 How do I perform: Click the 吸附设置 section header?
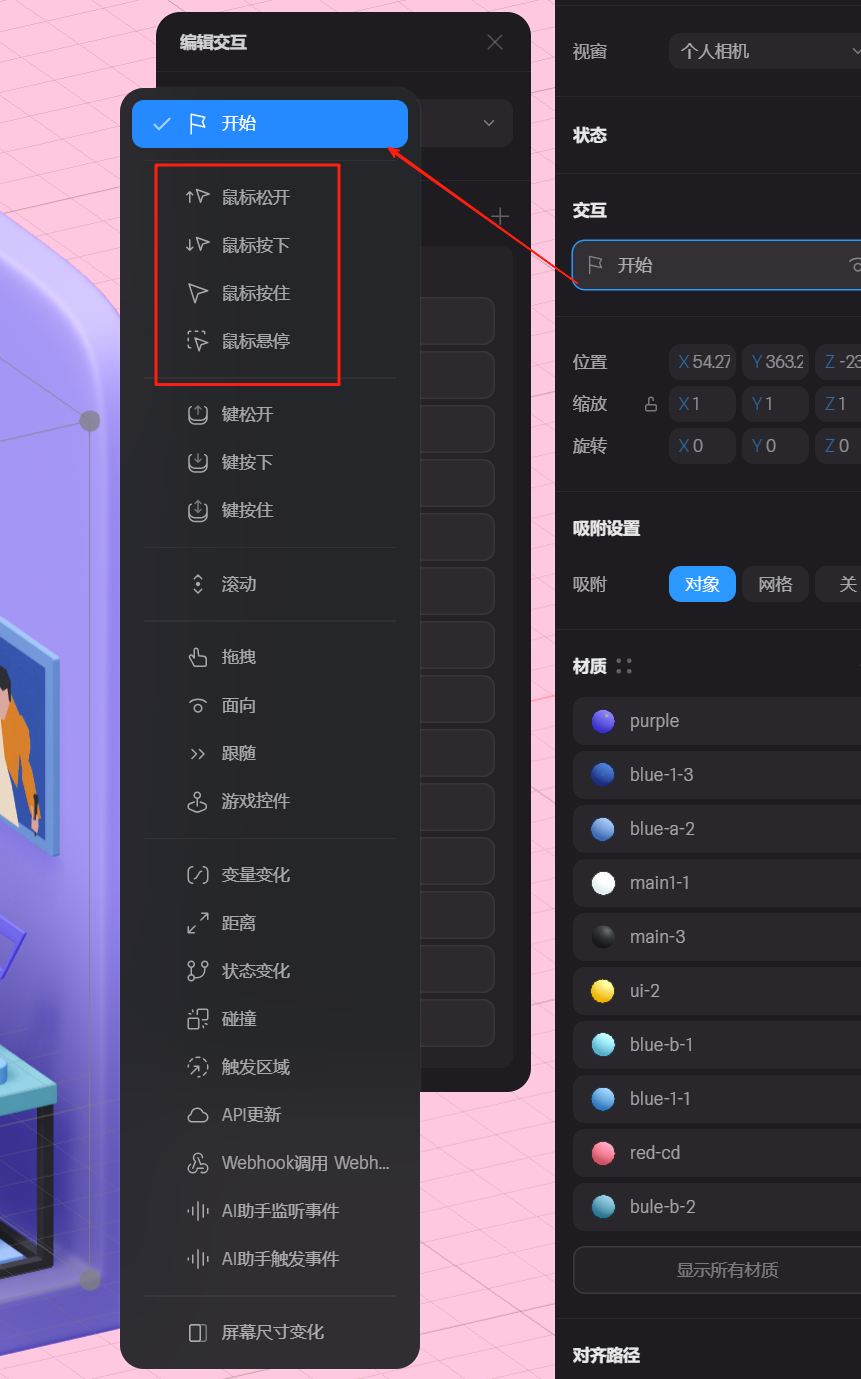click(606, 528)
